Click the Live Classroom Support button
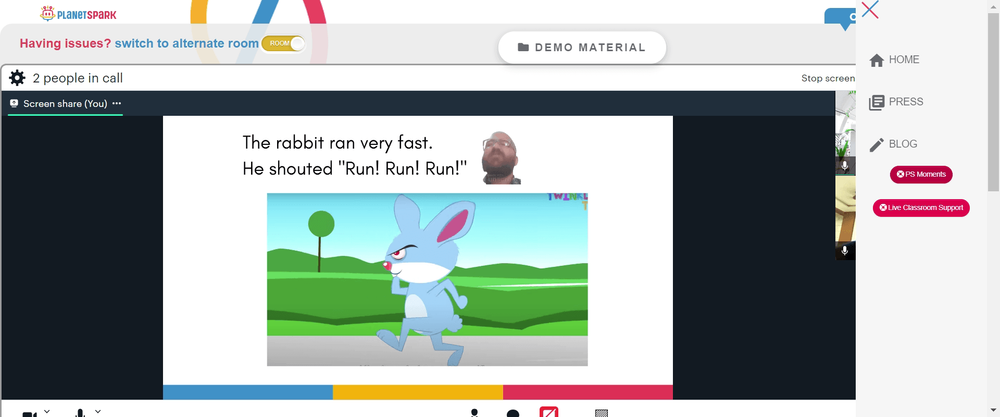 [921, 207]
